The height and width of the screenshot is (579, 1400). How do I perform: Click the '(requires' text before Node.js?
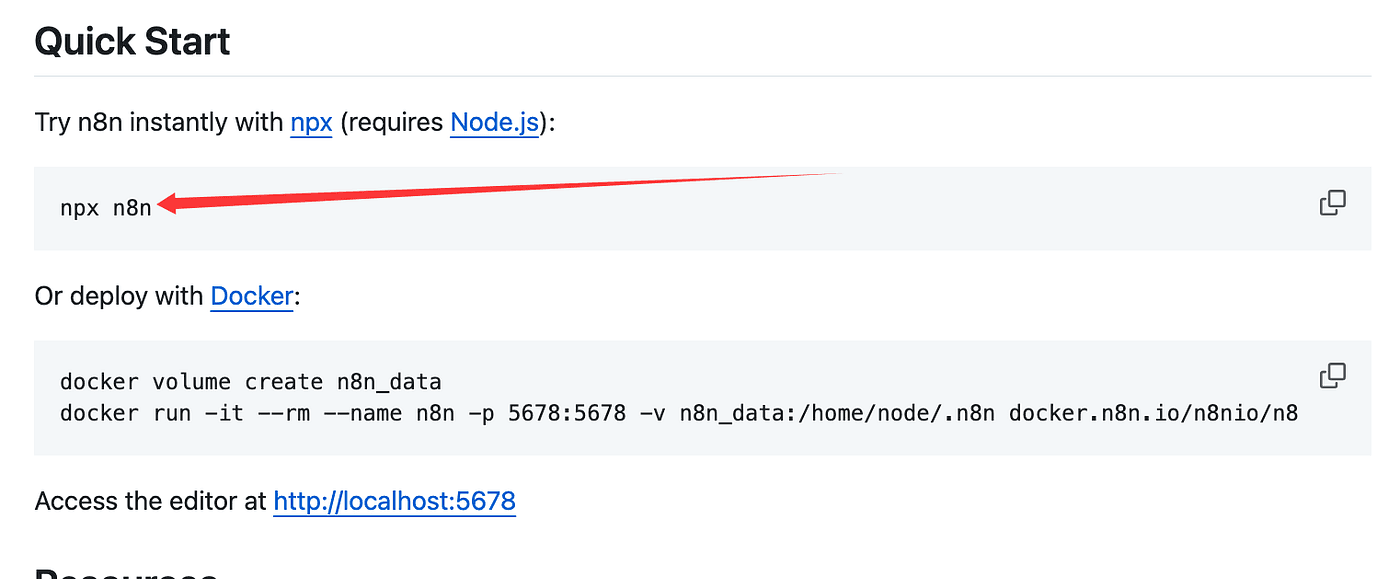click(392, 123)
